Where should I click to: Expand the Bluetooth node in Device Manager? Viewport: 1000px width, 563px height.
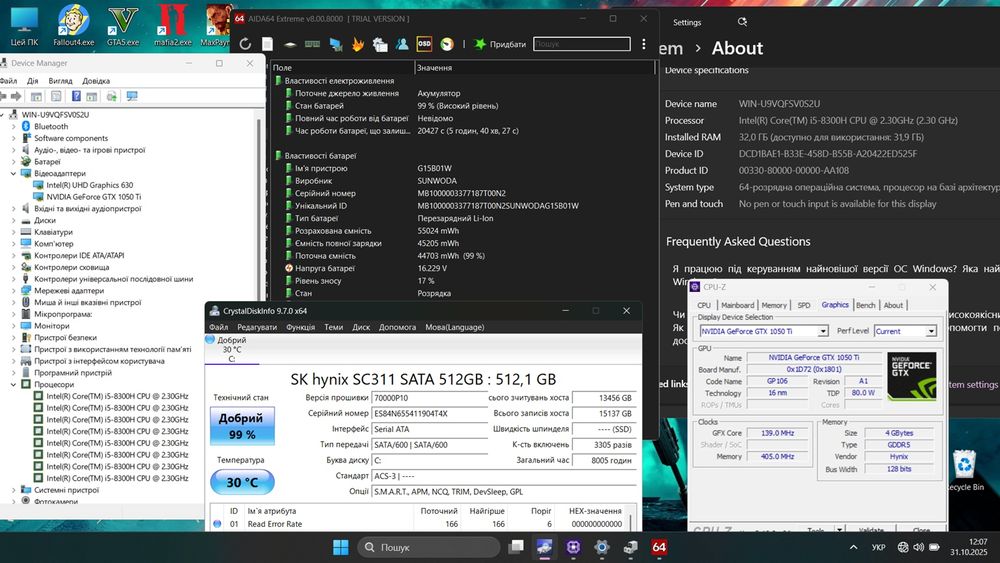pos(14,127)
